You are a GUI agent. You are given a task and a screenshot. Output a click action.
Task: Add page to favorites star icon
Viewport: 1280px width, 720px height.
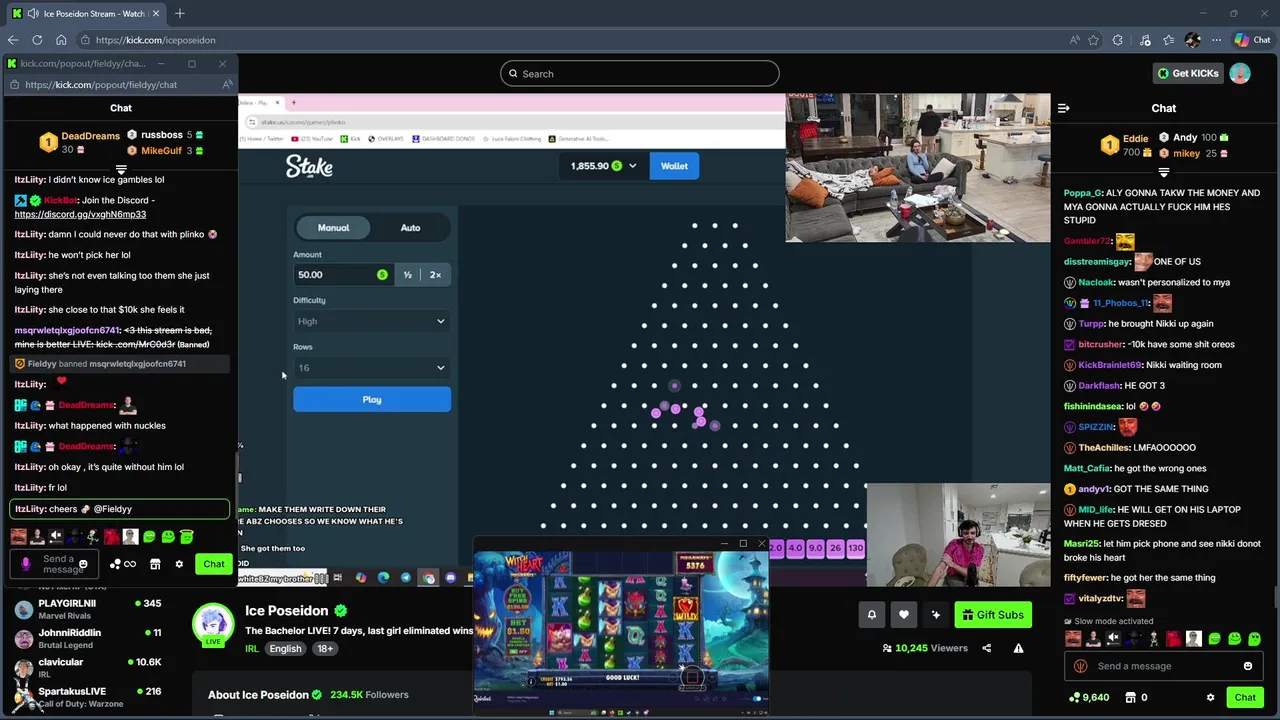click(1094, 40)
